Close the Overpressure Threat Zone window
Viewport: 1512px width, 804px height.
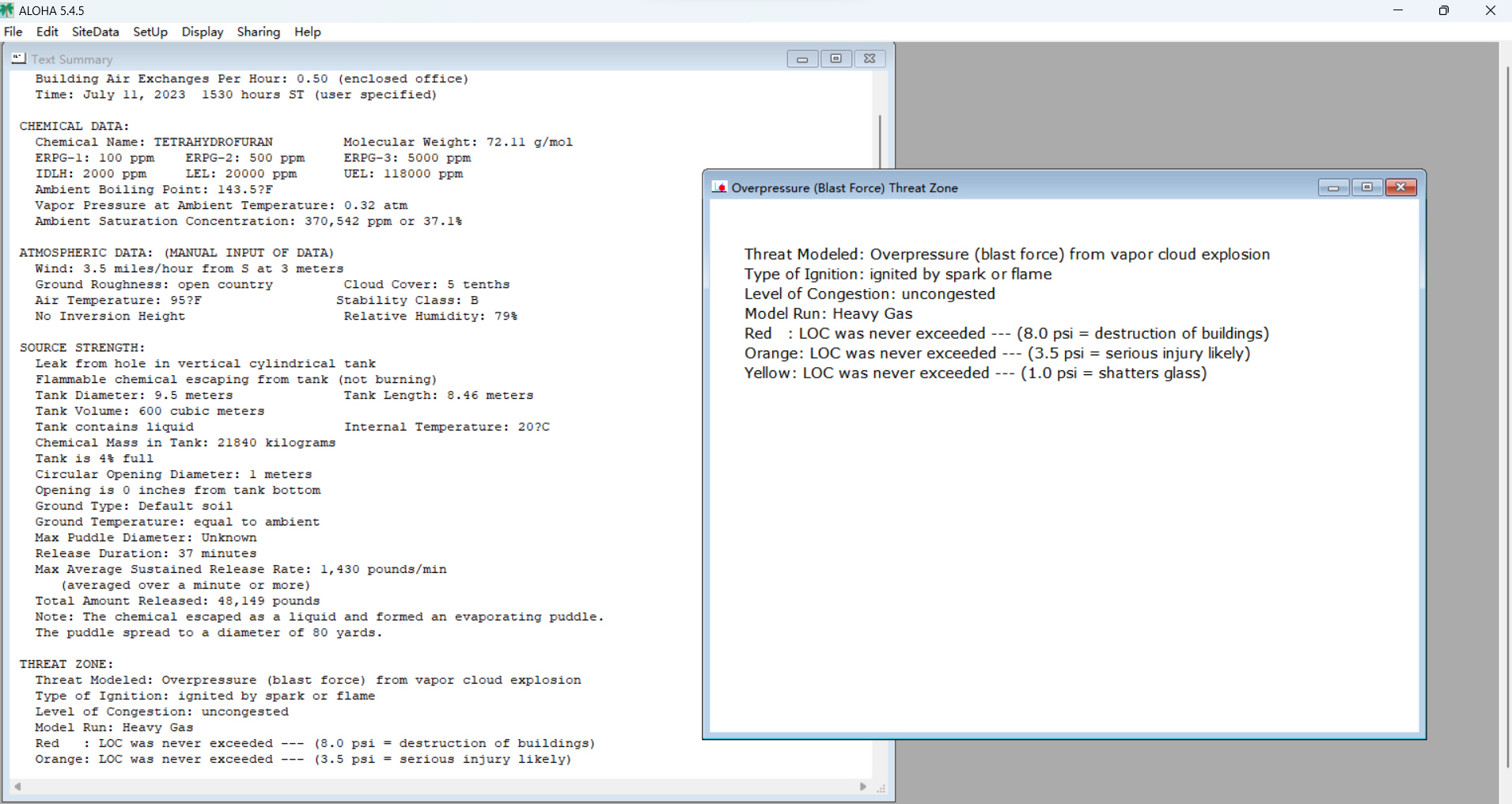pos(1400,188)
